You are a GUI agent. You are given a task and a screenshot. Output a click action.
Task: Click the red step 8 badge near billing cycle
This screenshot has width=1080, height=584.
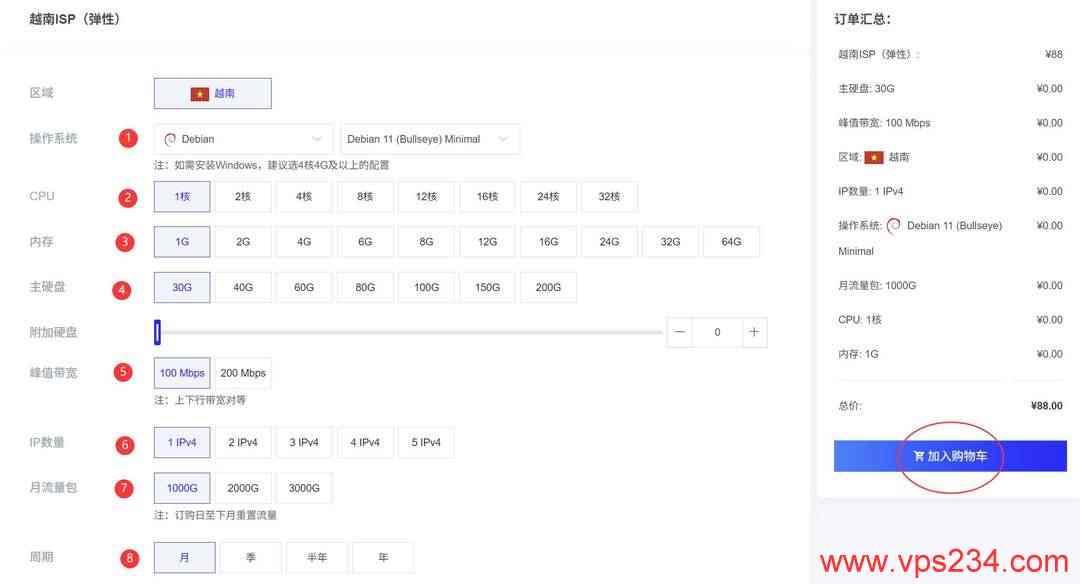129,557
